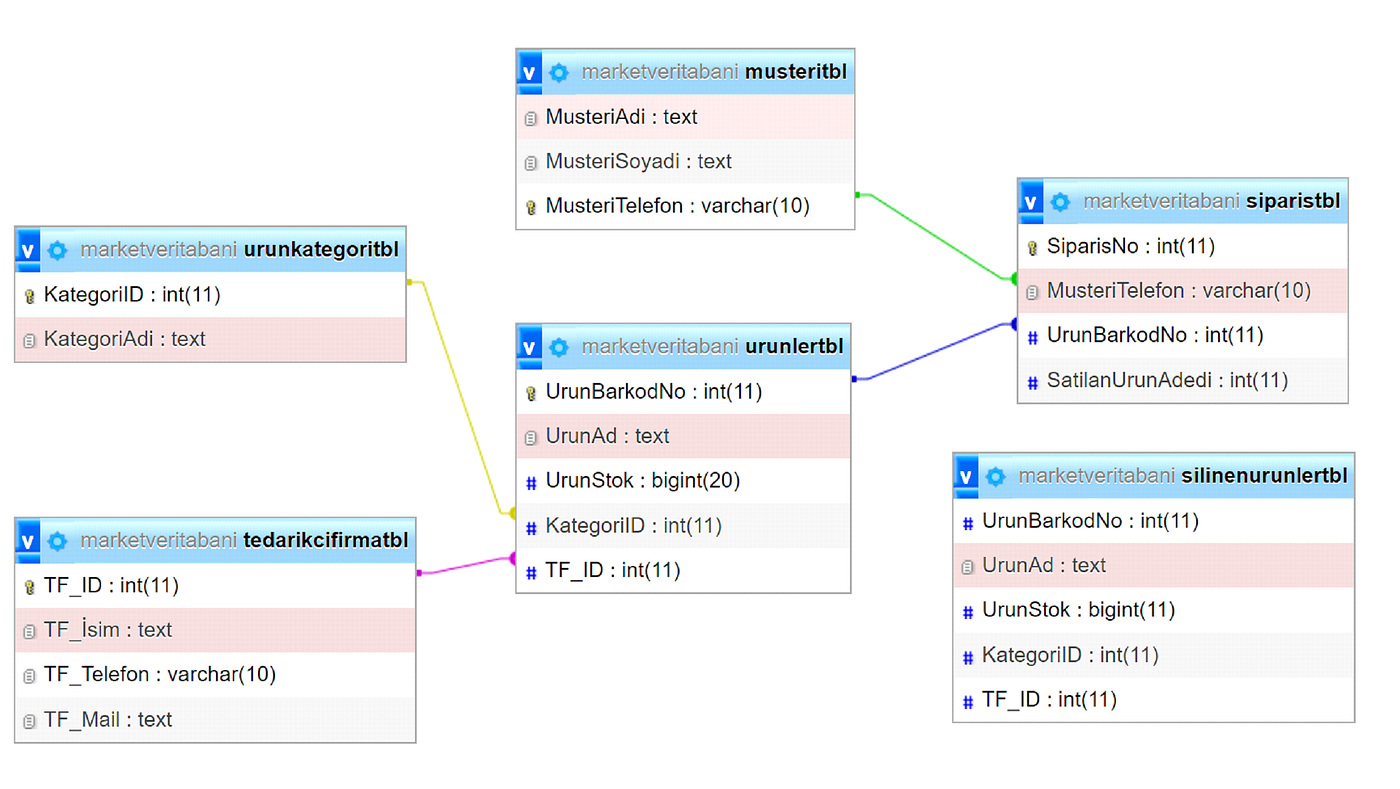This screenshot has width=1400, height=789.
Task: Select TF_ID : int(11) in silinenurunlertbl
Action: coord(1154,699)
